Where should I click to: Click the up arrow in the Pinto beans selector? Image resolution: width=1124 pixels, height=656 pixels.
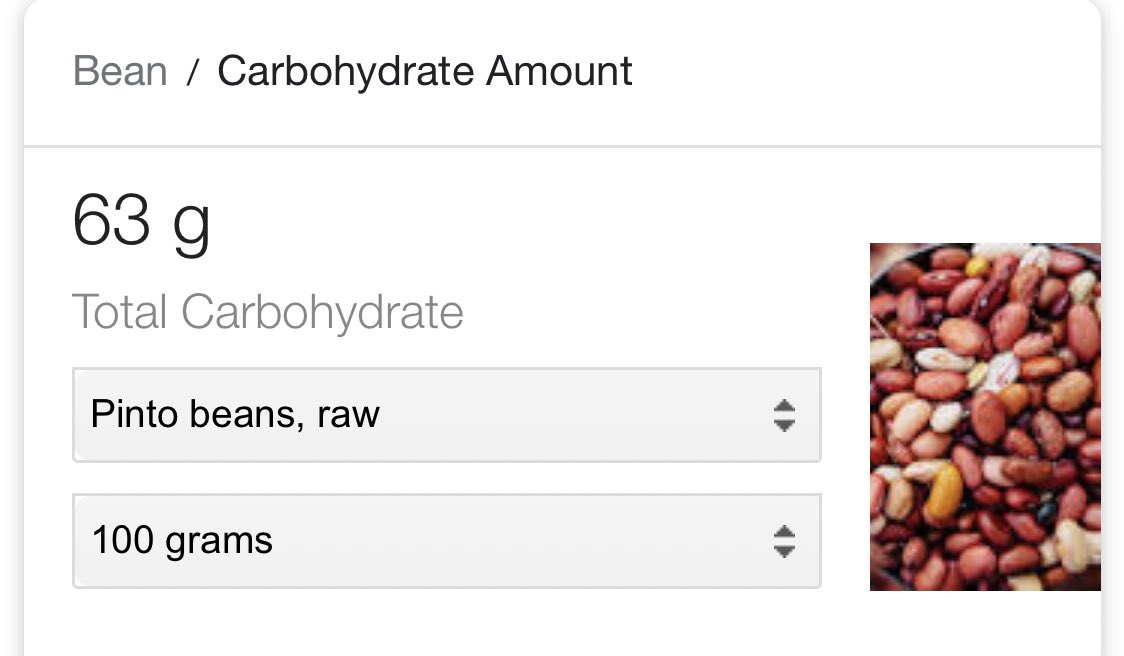coord(784,406)
